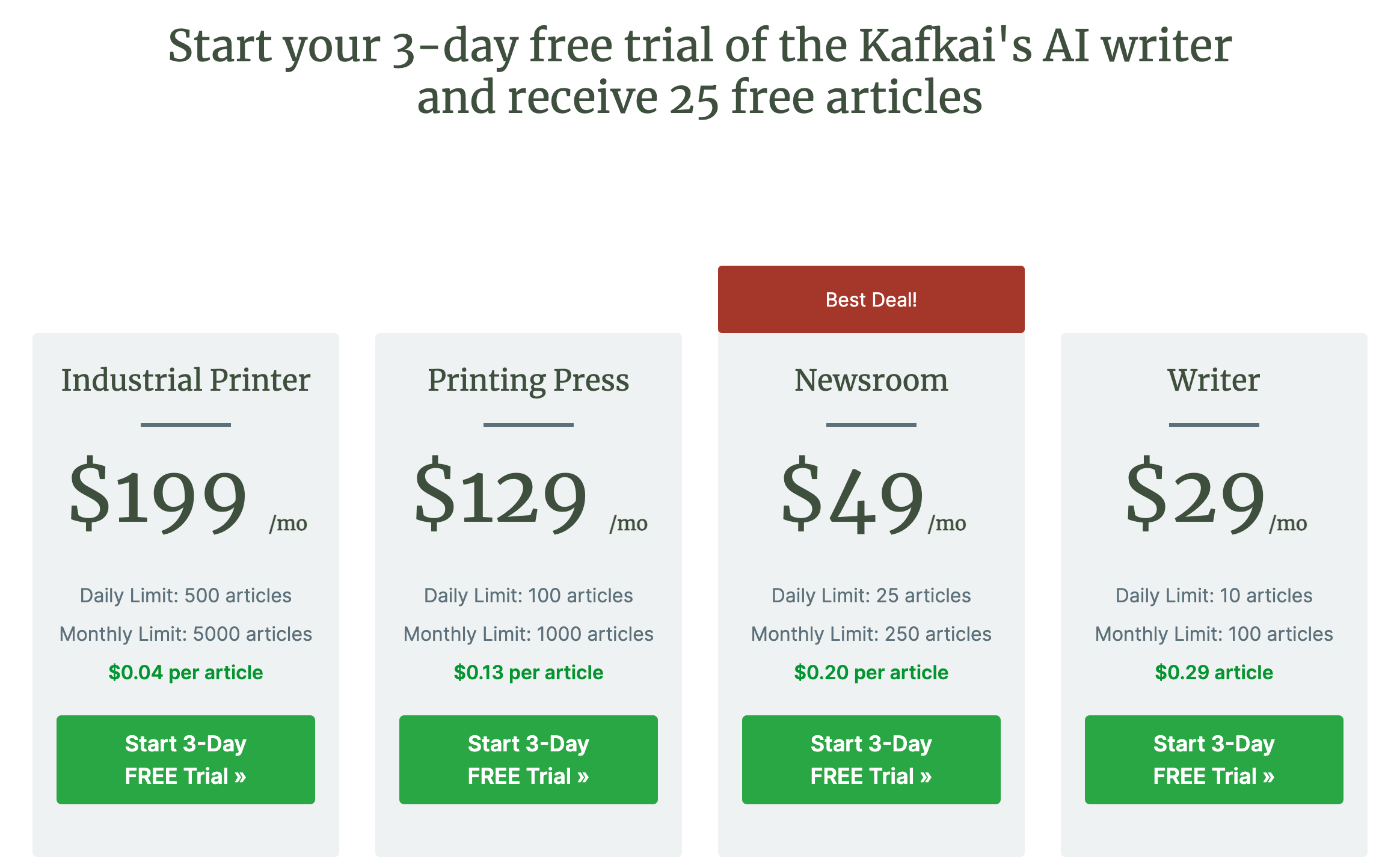Click Monthly Limit: 5000 articles text

coord(185,634)
